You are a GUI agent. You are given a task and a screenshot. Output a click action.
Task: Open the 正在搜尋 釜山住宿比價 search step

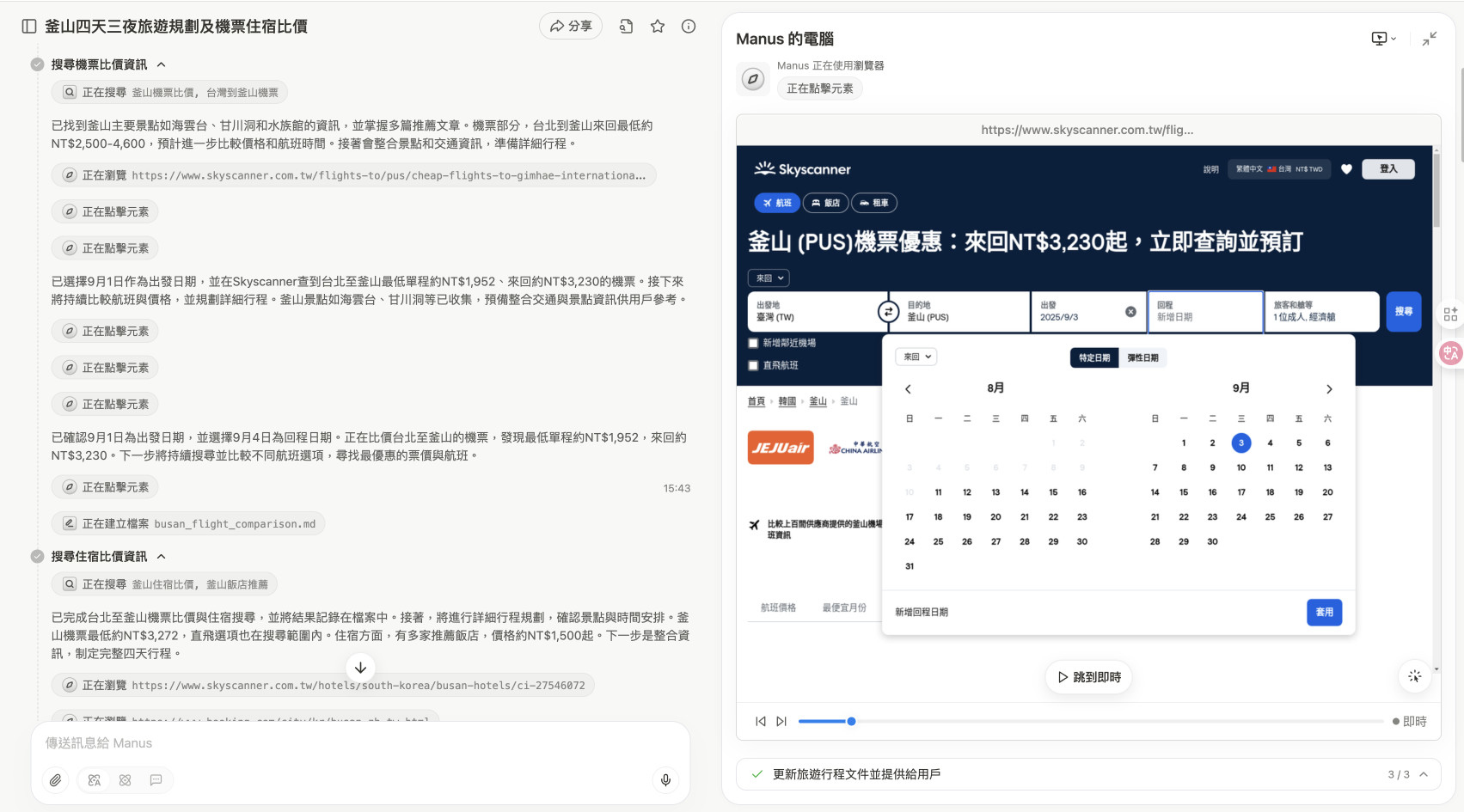tap(164, 584)
